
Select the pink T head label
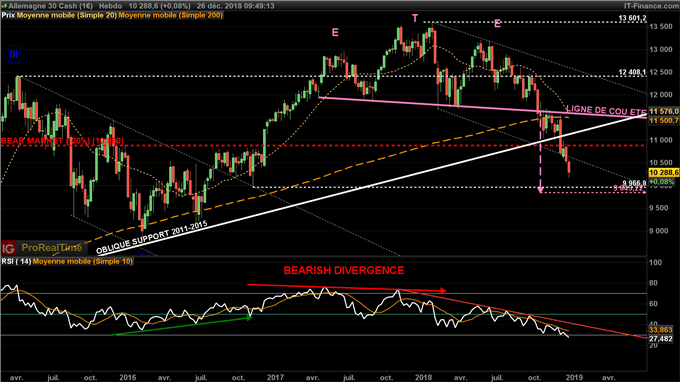pyautogui.click(x=415, y=18)
